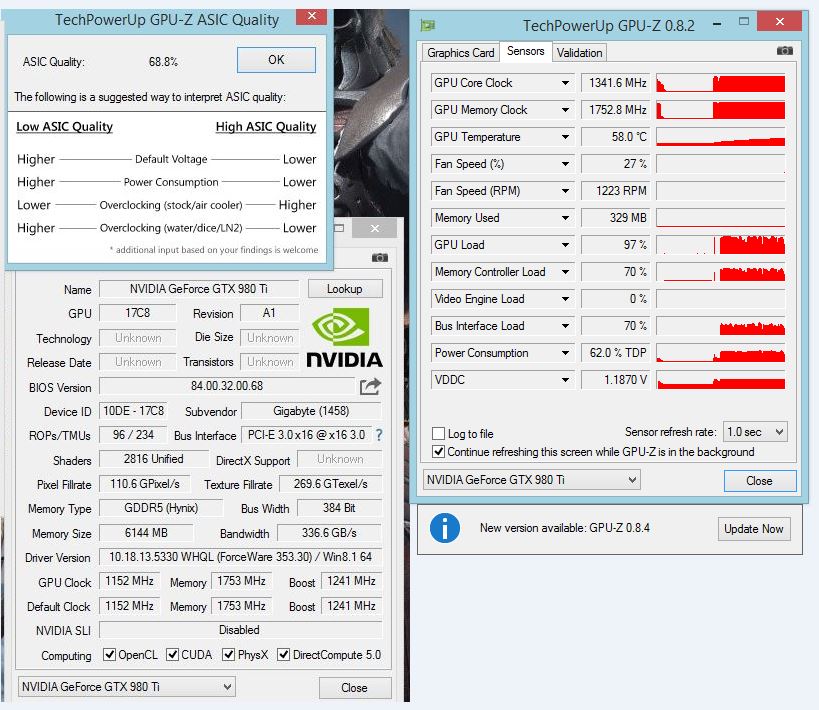Click the 1.1870 V VDDC value
The image size is (819, 710).
click(615, 380)
